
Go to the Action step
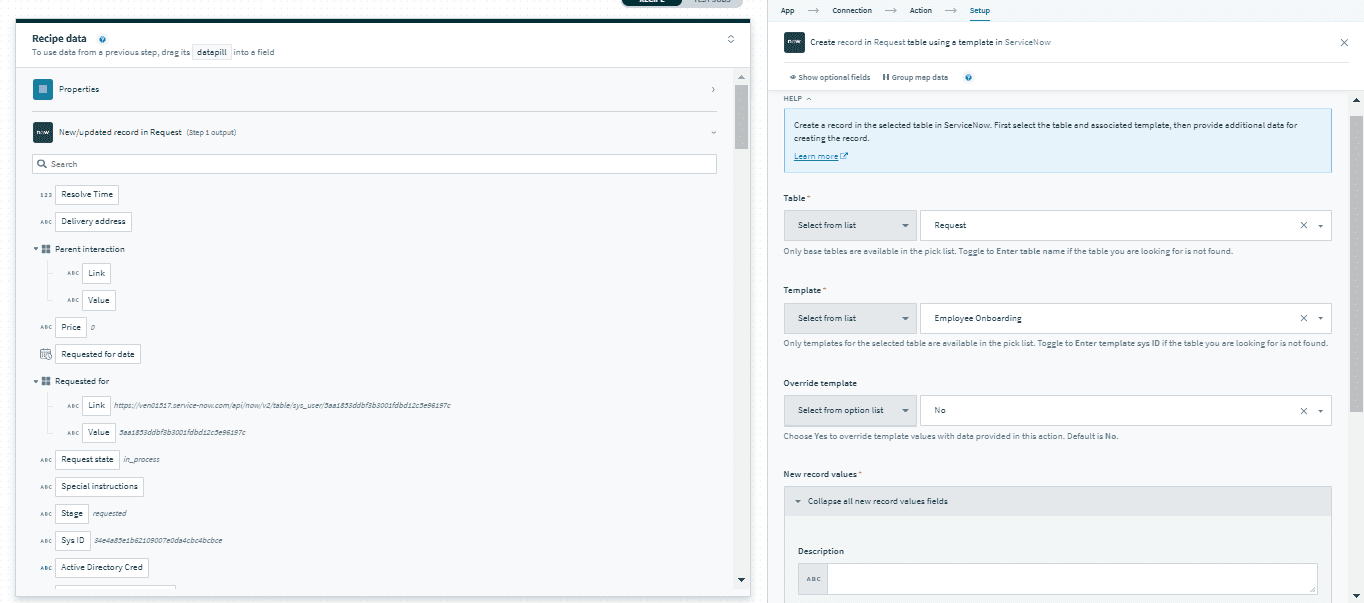[920, 10]
